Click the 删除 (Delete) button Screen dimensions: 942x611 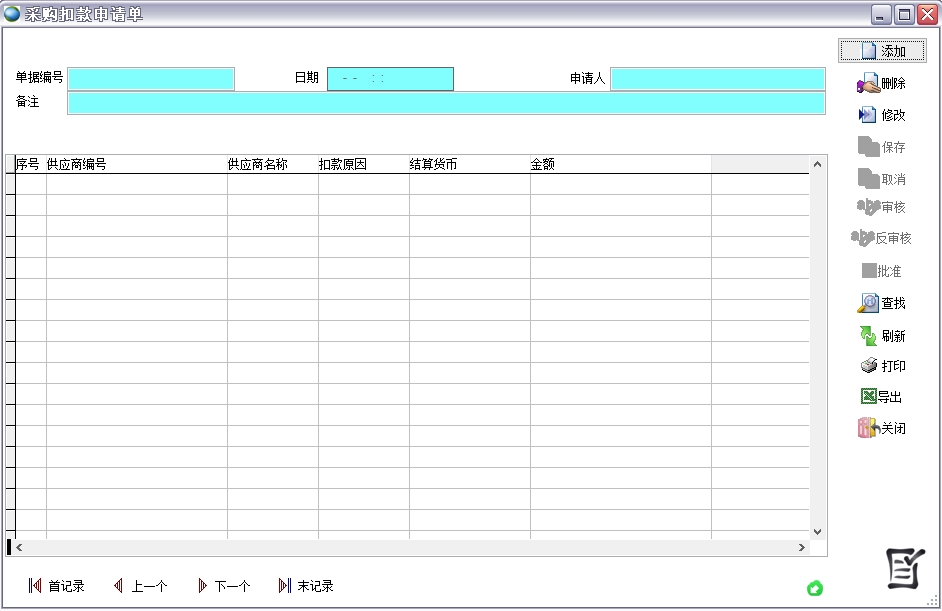click(882, 84)
